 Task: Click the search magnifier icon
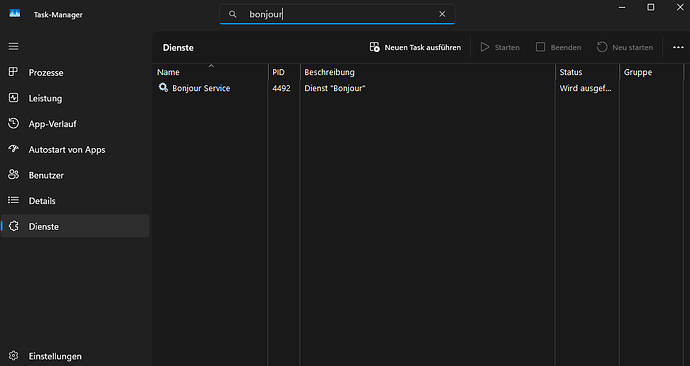[x=232, y=14]
